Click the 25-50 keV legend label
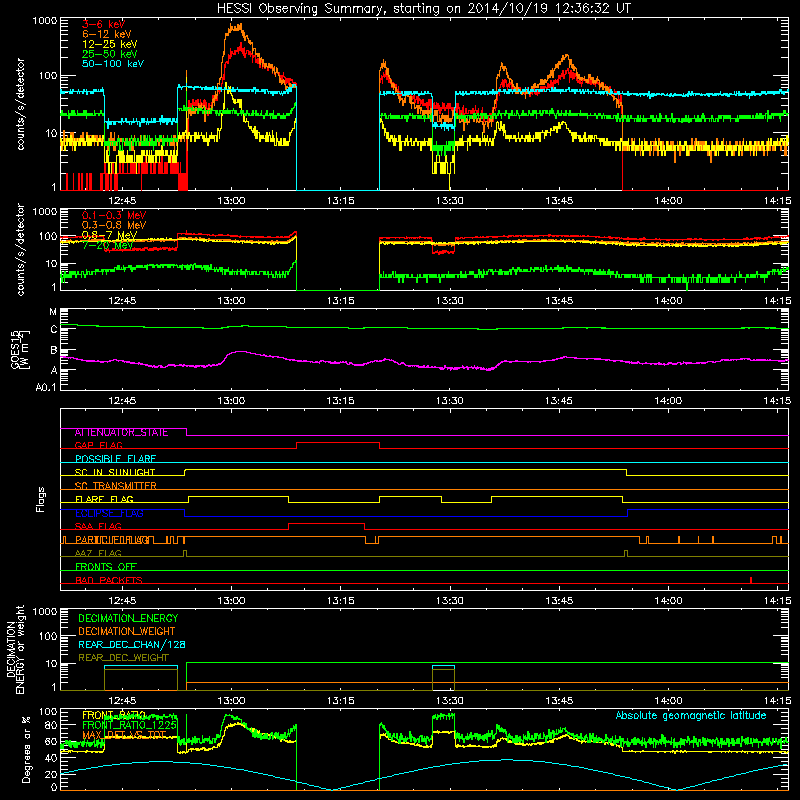This screenshot has width=800, height=800. click(x=110, y=54)
